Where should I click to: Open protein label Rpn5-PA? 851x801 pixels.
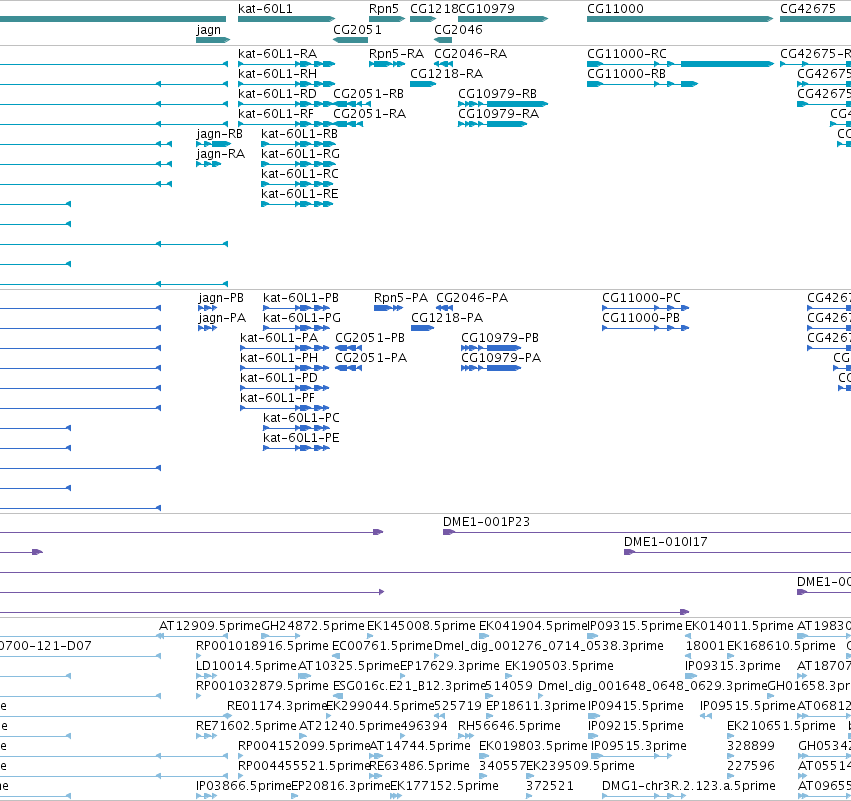point(401,298)
